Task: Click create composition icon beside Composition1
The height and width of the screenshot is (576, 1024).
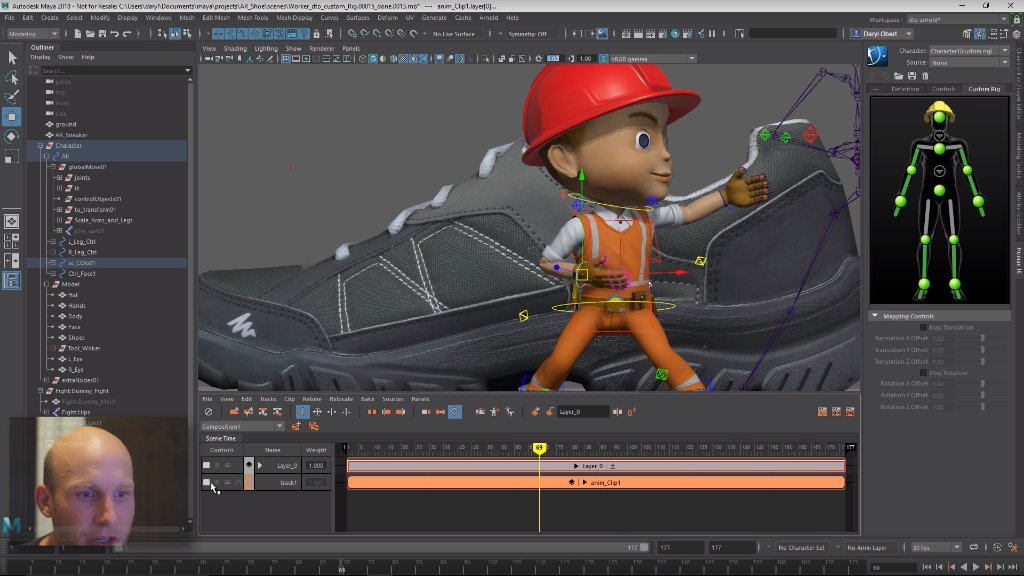Action: [x=296, y=426]
